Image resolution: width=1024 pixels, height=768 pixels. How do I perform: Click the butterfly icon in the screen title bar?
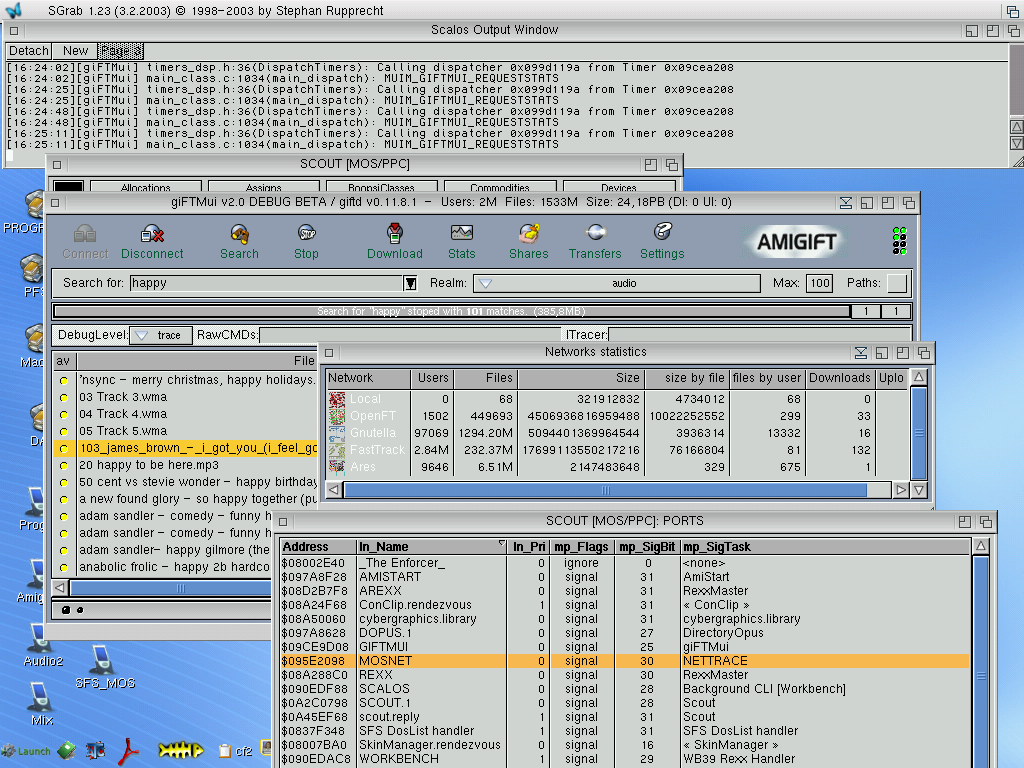tap(13, 10)
